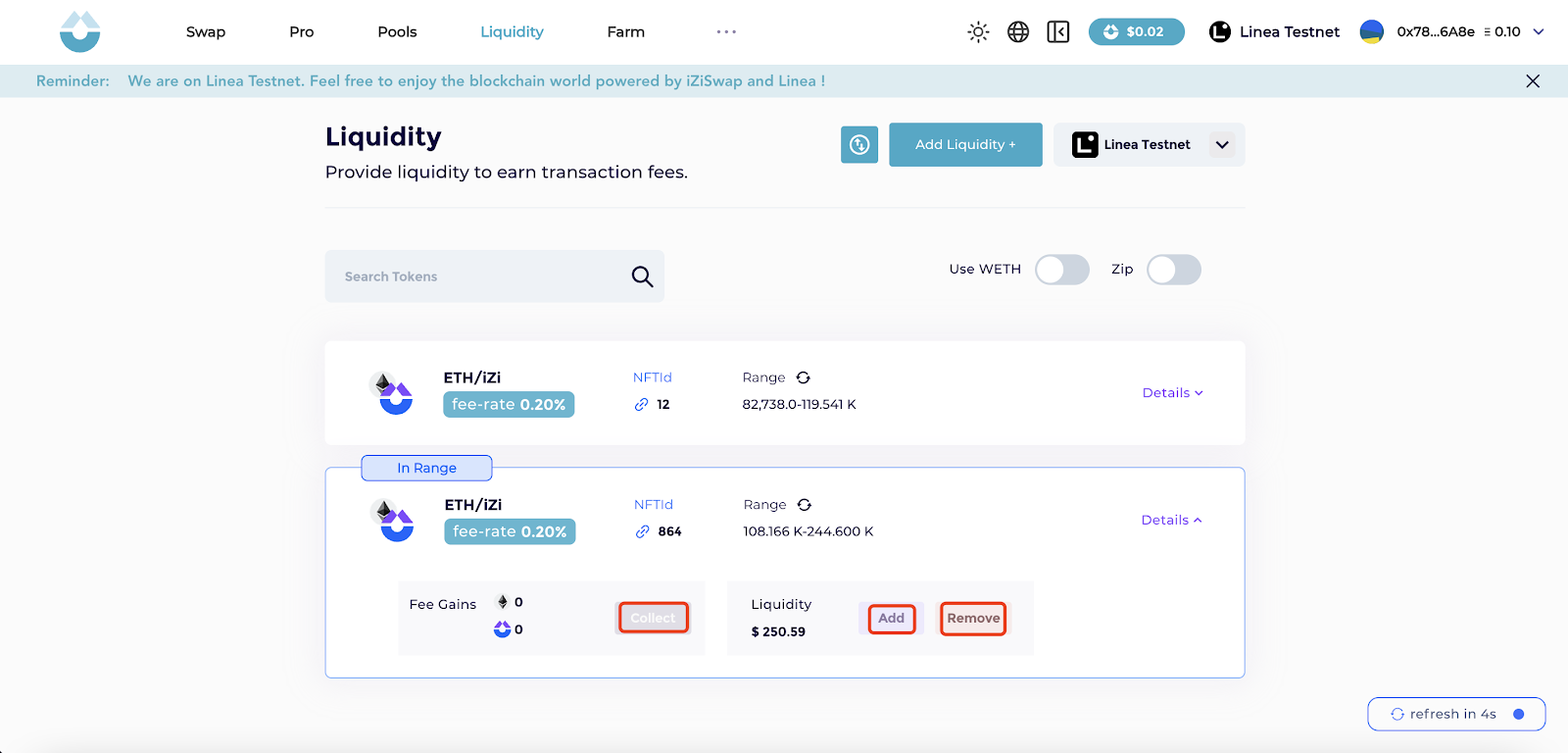The width and height of the screenshot is (1568, 753).
Task: Click the Collect fee gains button
Action: coord(654,618)
